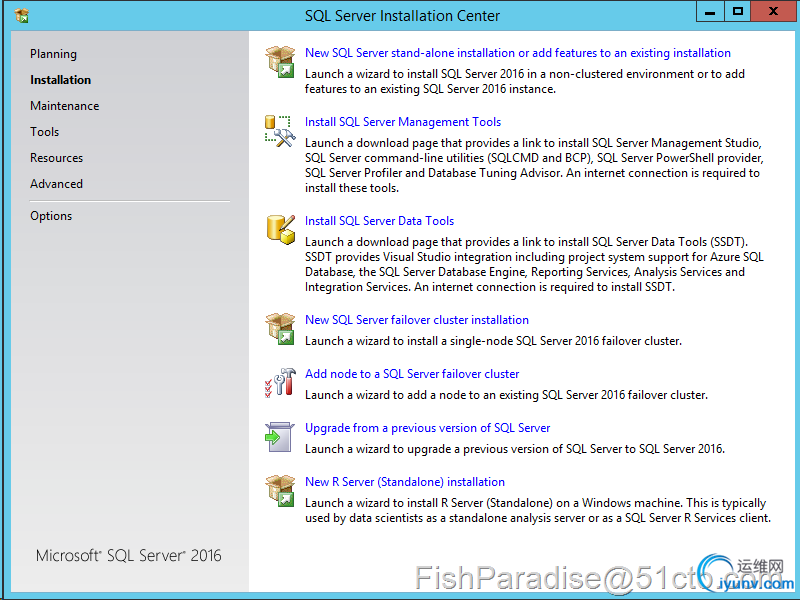Show the Resources section
Screen dimensions: 800x600
coord(57,158)
